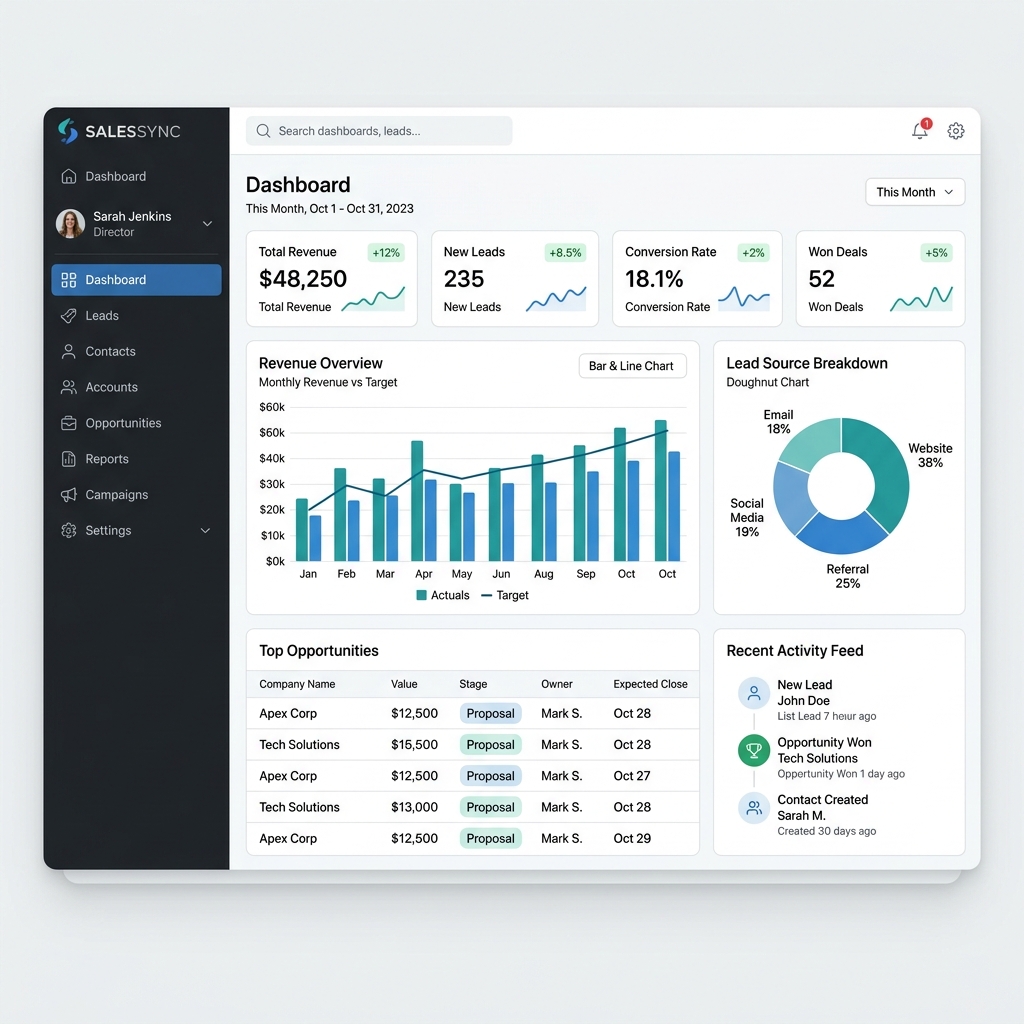Click the home icon beside top Dashboard
This screenshot has width=1024, height=1024.
[69, 176]
